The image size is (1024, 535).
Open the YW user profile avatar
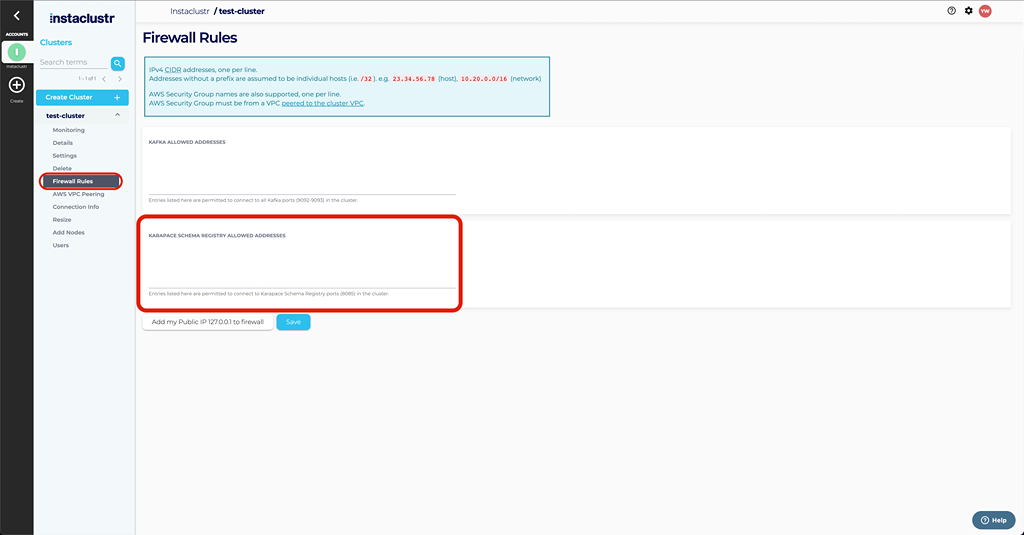coord(985,11)
